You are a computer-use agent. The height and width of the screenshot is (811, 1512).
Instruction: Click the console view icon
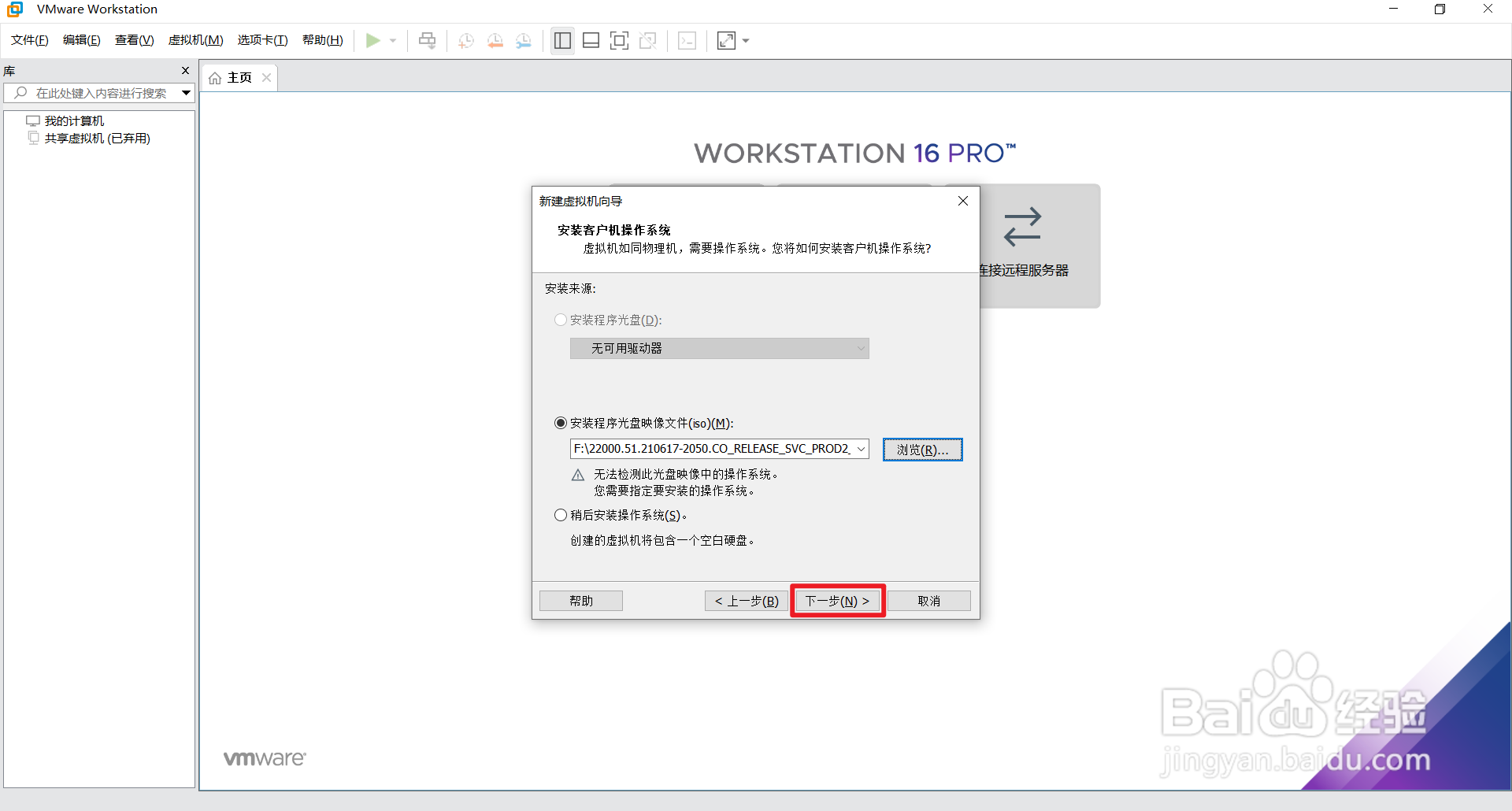coord(687,40)
